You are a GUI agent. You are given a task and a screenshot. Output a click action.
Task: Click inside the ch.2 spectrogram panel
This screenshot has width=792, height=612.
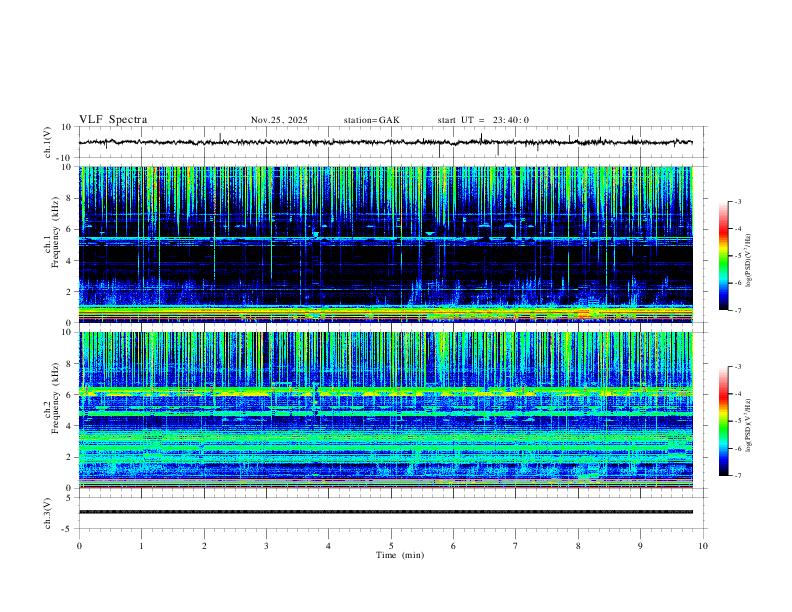click(385, 410)
